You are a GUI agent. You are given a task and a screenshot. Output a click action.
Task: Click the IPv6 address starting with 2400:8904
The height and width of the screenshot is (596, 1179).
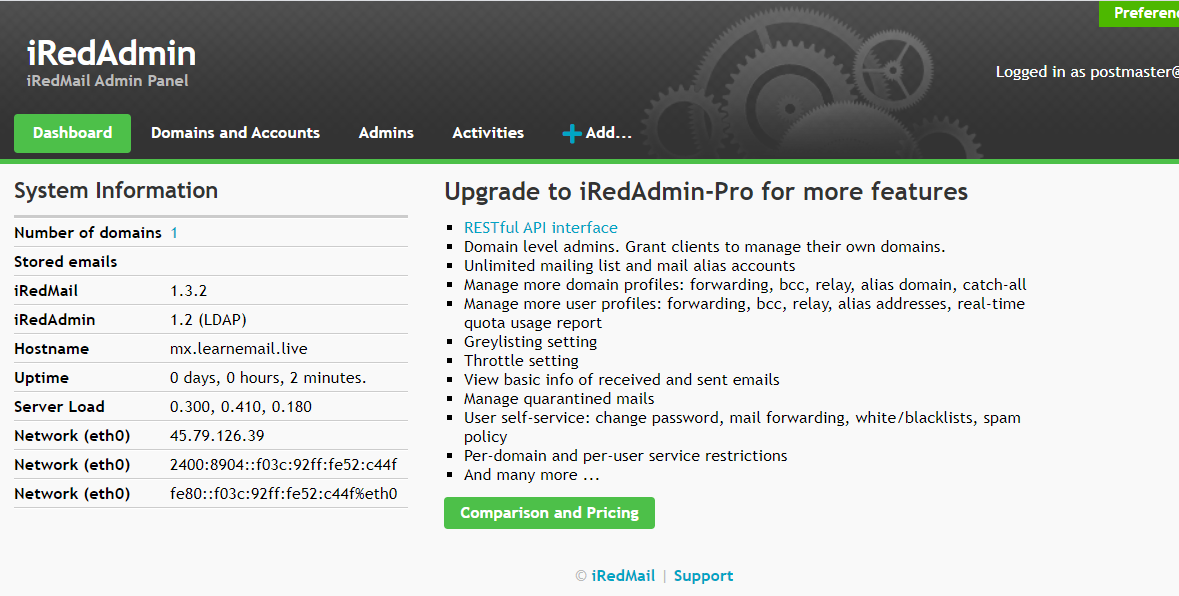[283, 465]
